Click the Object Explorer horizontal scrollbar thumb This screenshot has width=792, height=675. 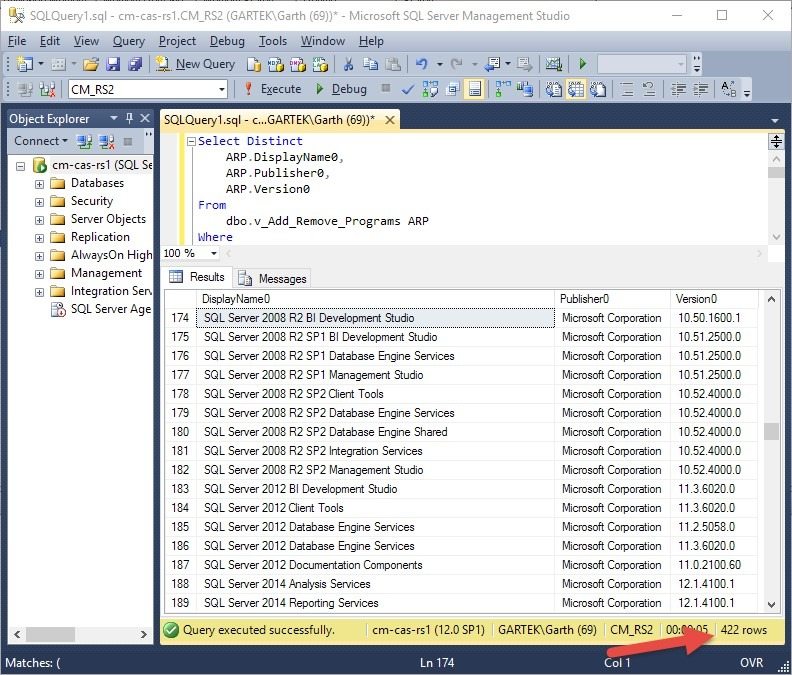pos(51,634)
